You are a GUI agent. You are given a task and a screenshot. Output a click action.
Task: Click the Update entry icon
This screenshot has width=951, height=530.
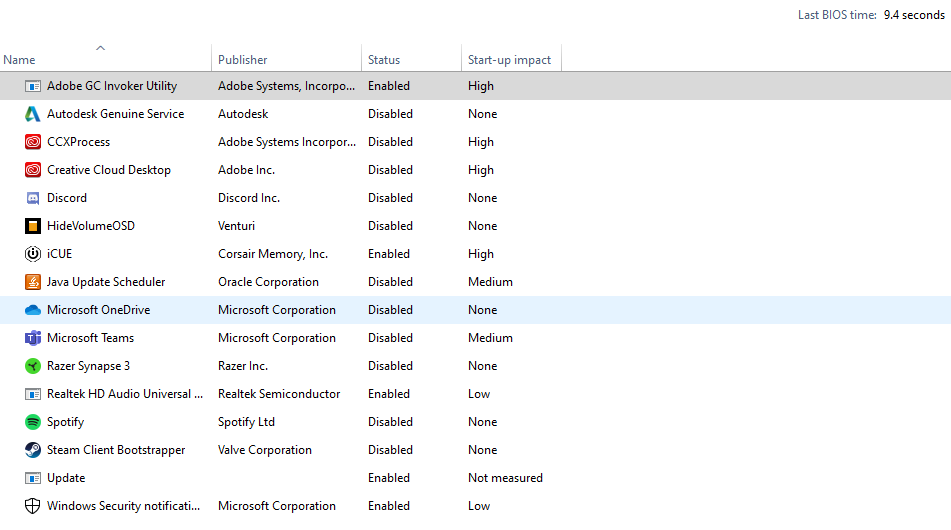(33, 478)
